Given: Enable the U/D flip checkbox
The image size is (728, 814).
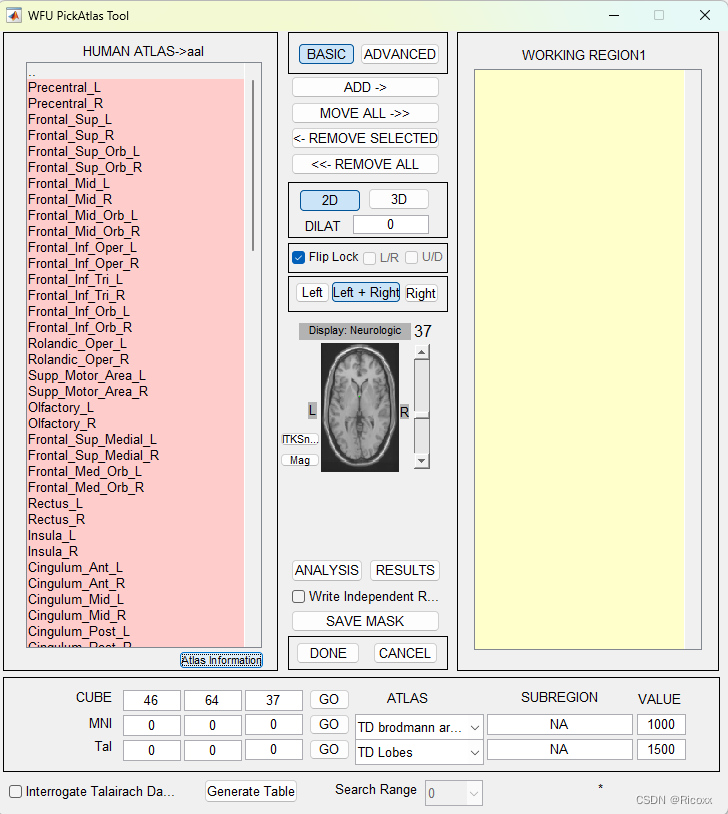Looking at the screenshot, I should coord(411,257).
